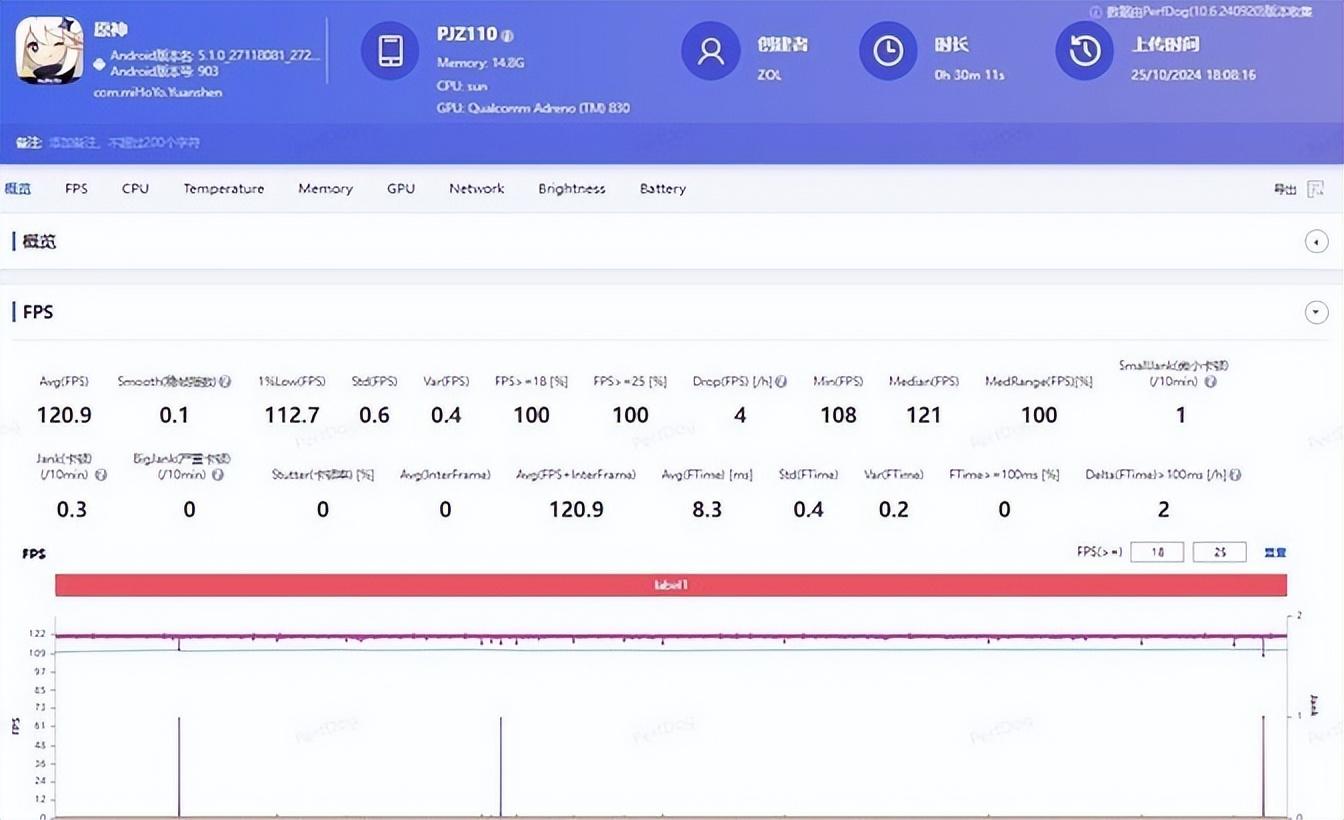Click the Genshin Impact app icon
Image resolution: width=1344 pixels, height=820 pixels.
tap(49, 50)
